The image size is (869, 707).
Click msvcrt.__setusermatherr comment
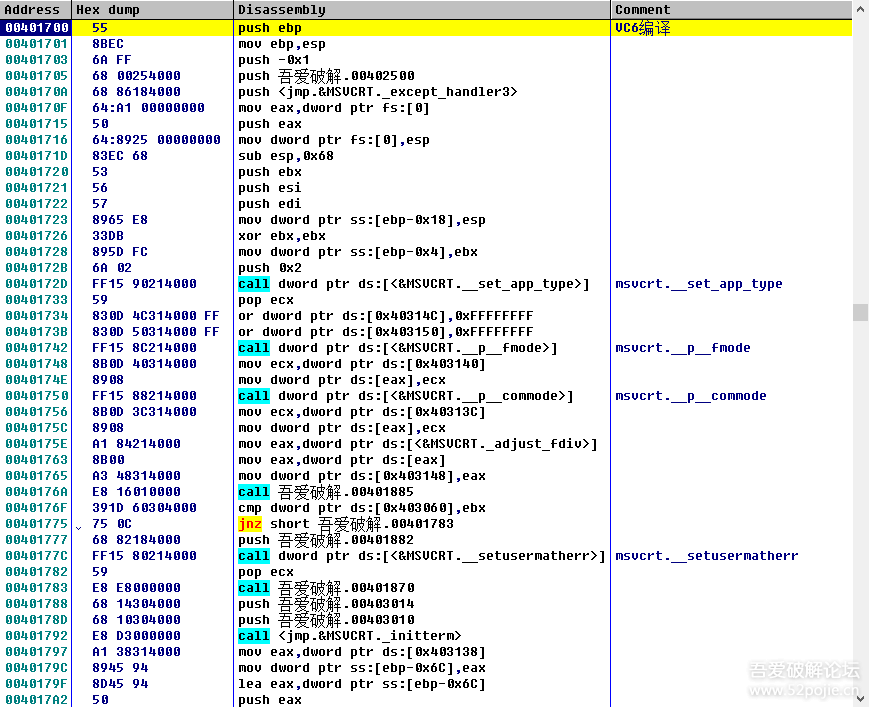[x=707, y=556]
